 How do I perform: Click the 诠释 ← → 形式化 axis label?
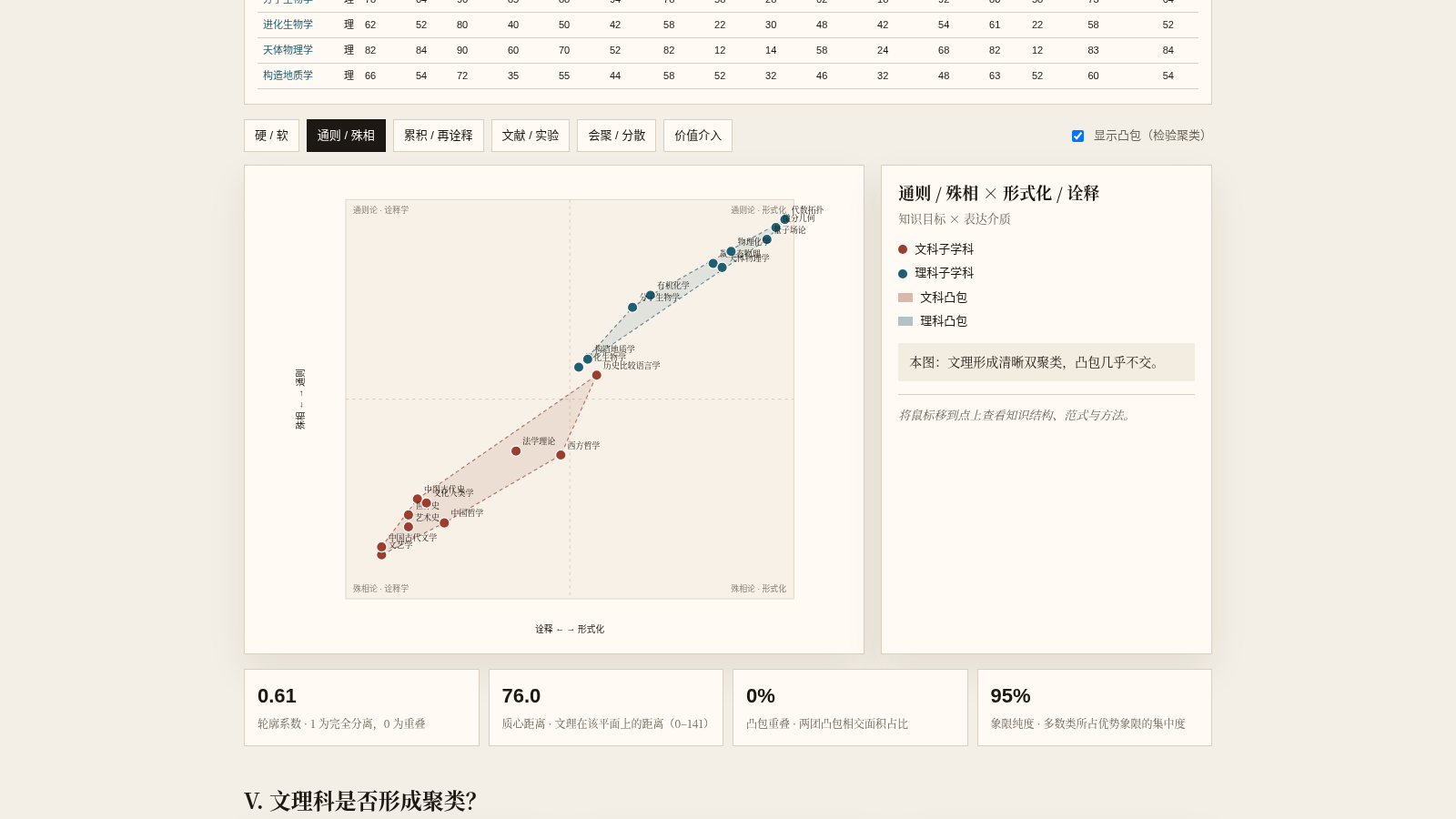point(570,629)
